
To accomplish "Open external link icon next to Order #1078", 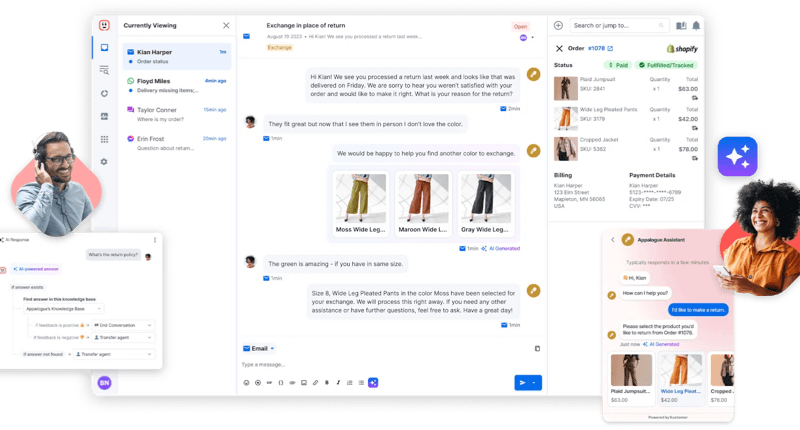I will [610, 48].
